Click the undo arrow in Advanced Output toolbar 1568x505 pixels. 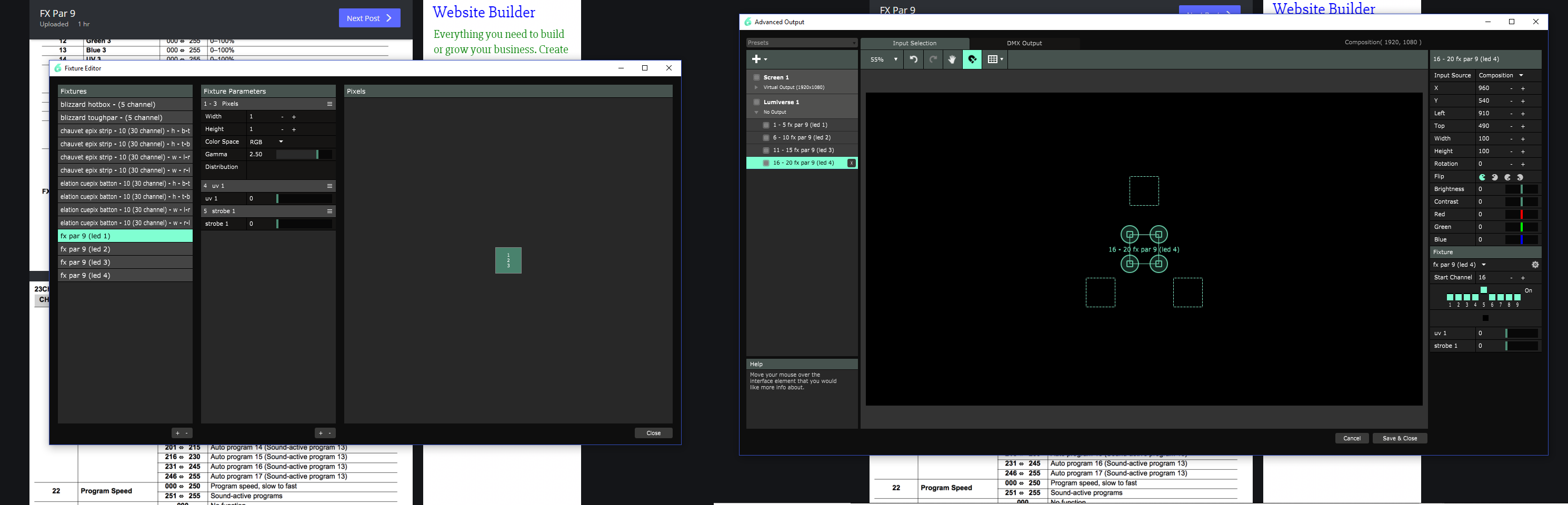coord(914,59)
